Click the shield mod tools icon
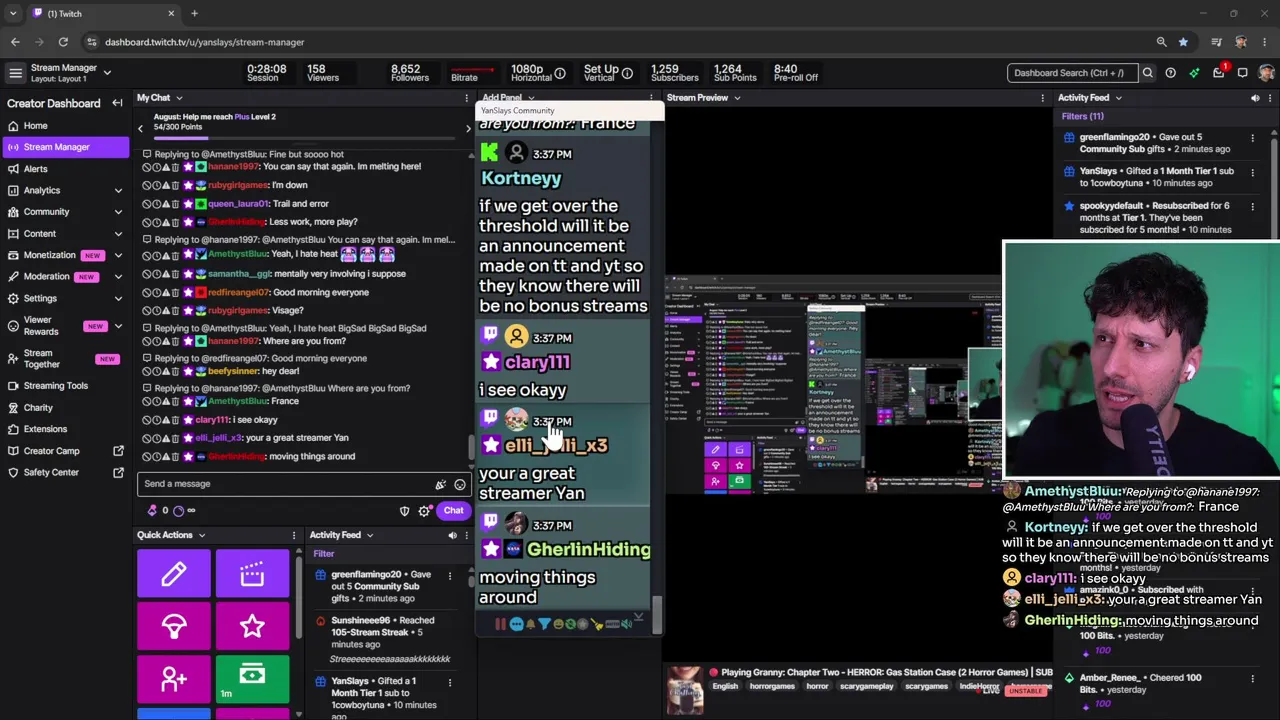 [x=405, y=511]
